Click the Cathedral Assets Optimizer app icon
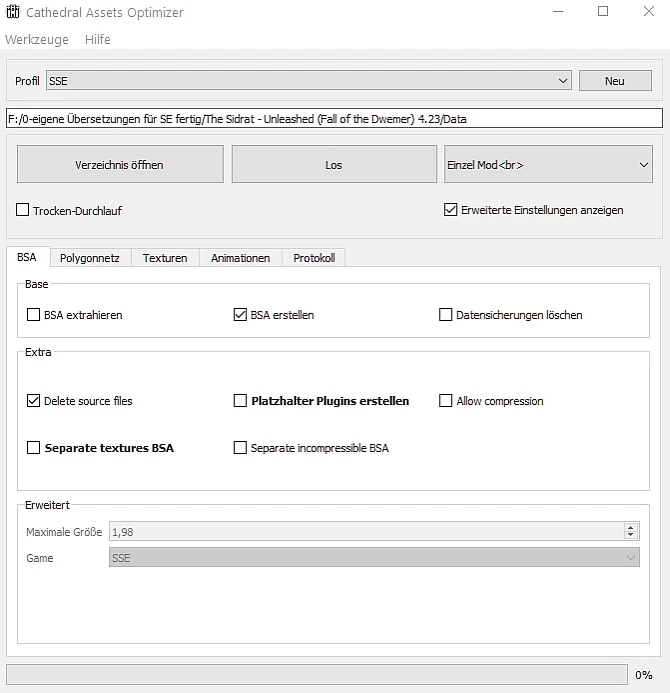The height and width of the screenshot is (693, 670). point(14,13)
